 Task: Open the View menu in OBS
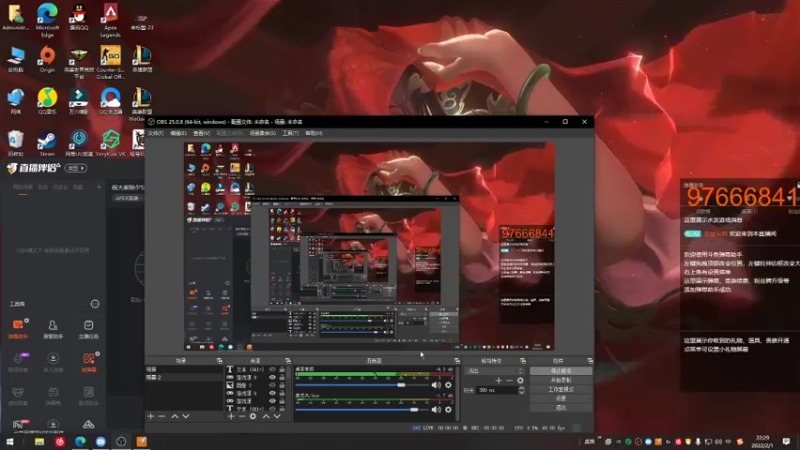coord(202,133)
